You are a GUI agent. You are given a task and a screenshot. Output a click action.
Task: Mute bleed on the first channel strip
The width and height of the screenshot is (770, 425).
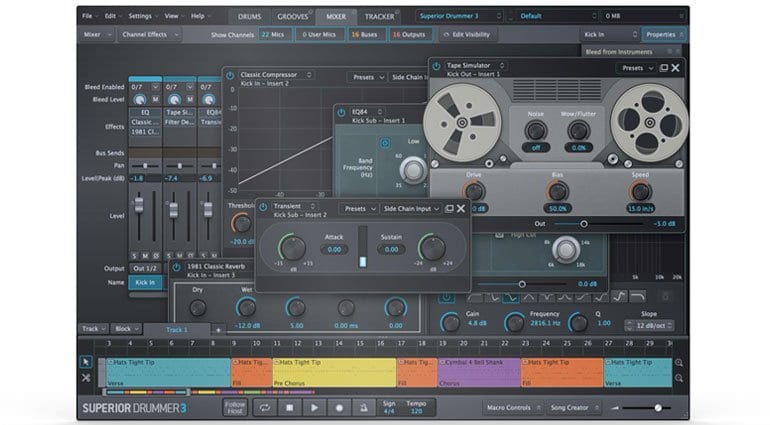pyautogui.click(x=156, y=100)
